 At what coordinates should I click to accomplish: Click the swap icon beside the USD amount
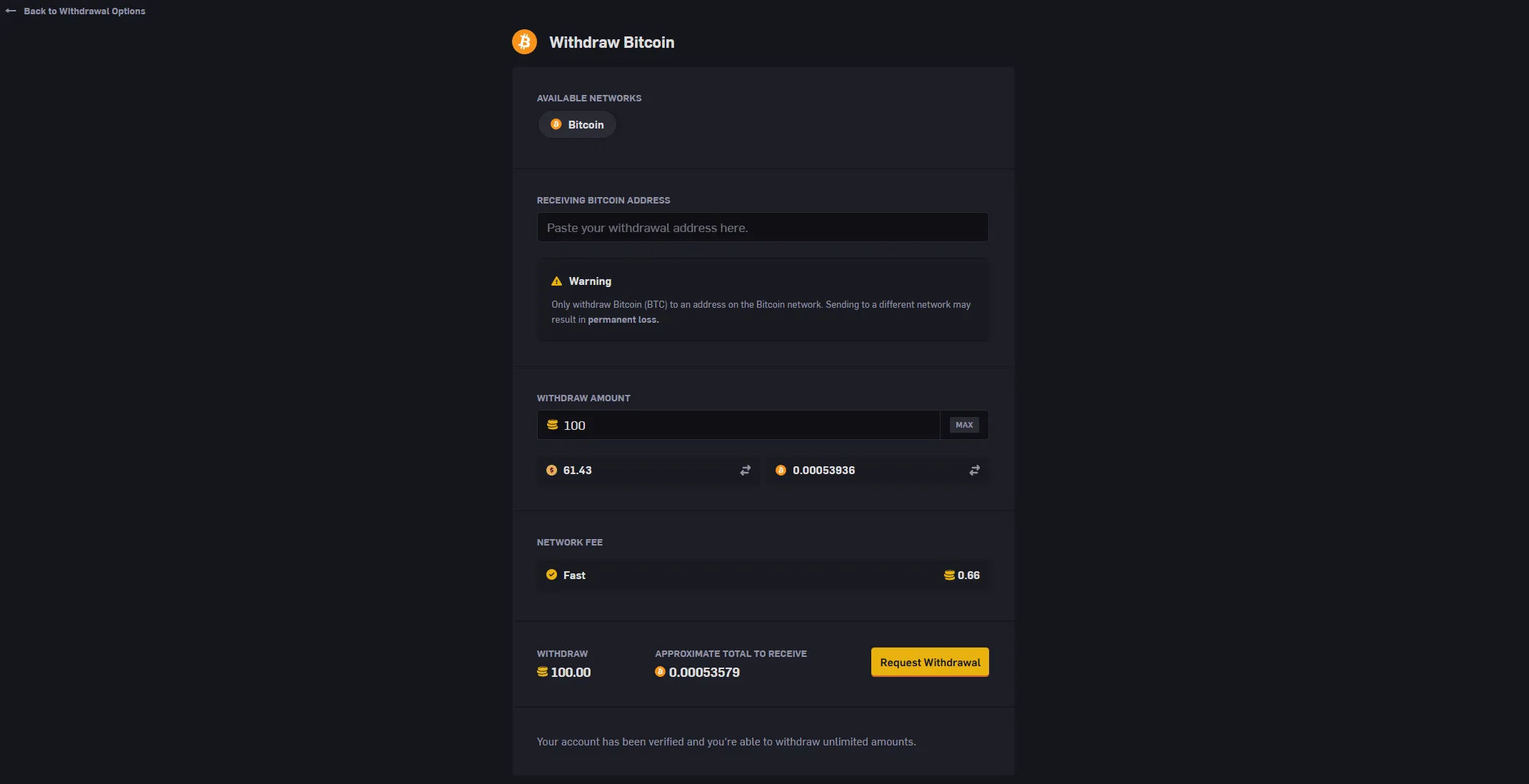pyautogui.click(x=745, y=471)
